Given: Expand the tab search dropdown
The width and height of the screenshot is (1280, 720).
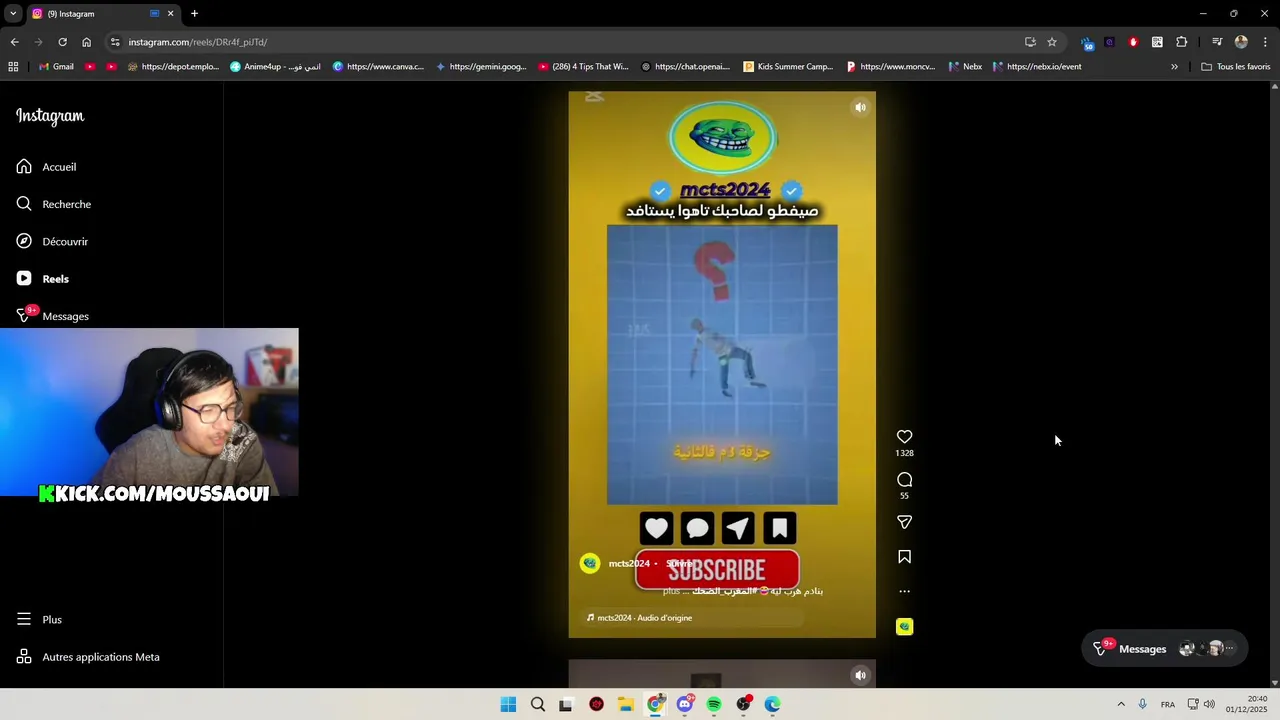Looking at the screenshot, I should (x=13, y=14).
